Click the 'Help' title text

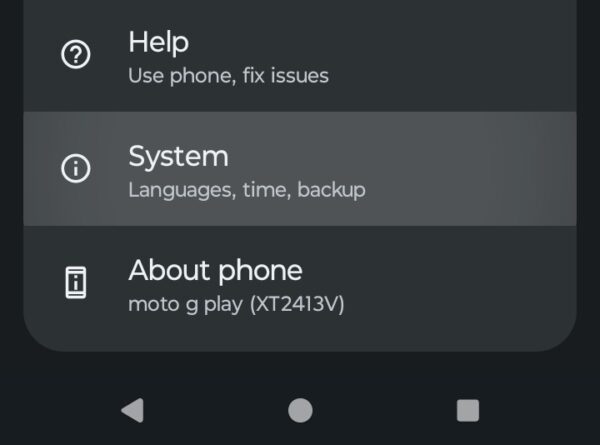point(158,43)
